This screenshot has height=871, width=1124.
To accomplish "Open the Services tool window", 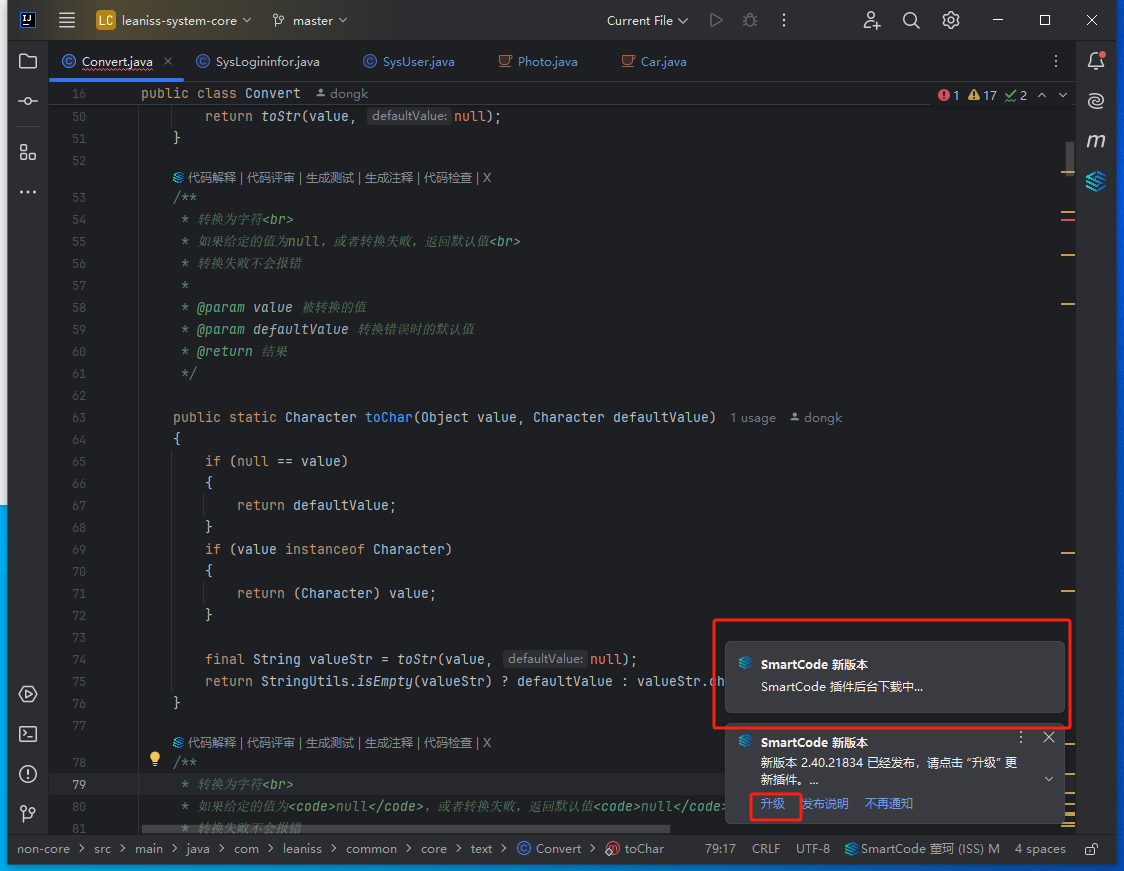I will click(x=28, y=694).
